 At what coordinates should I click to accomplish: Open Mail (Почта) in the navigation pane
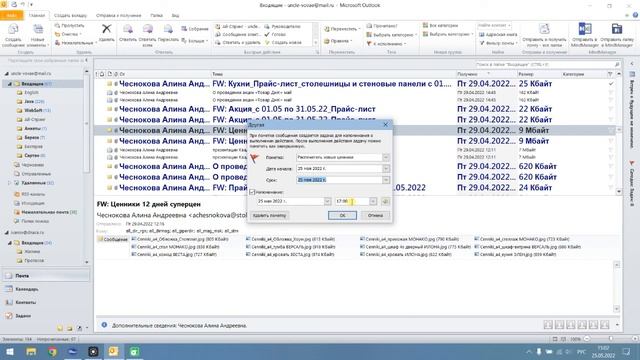tap(46, 276)
